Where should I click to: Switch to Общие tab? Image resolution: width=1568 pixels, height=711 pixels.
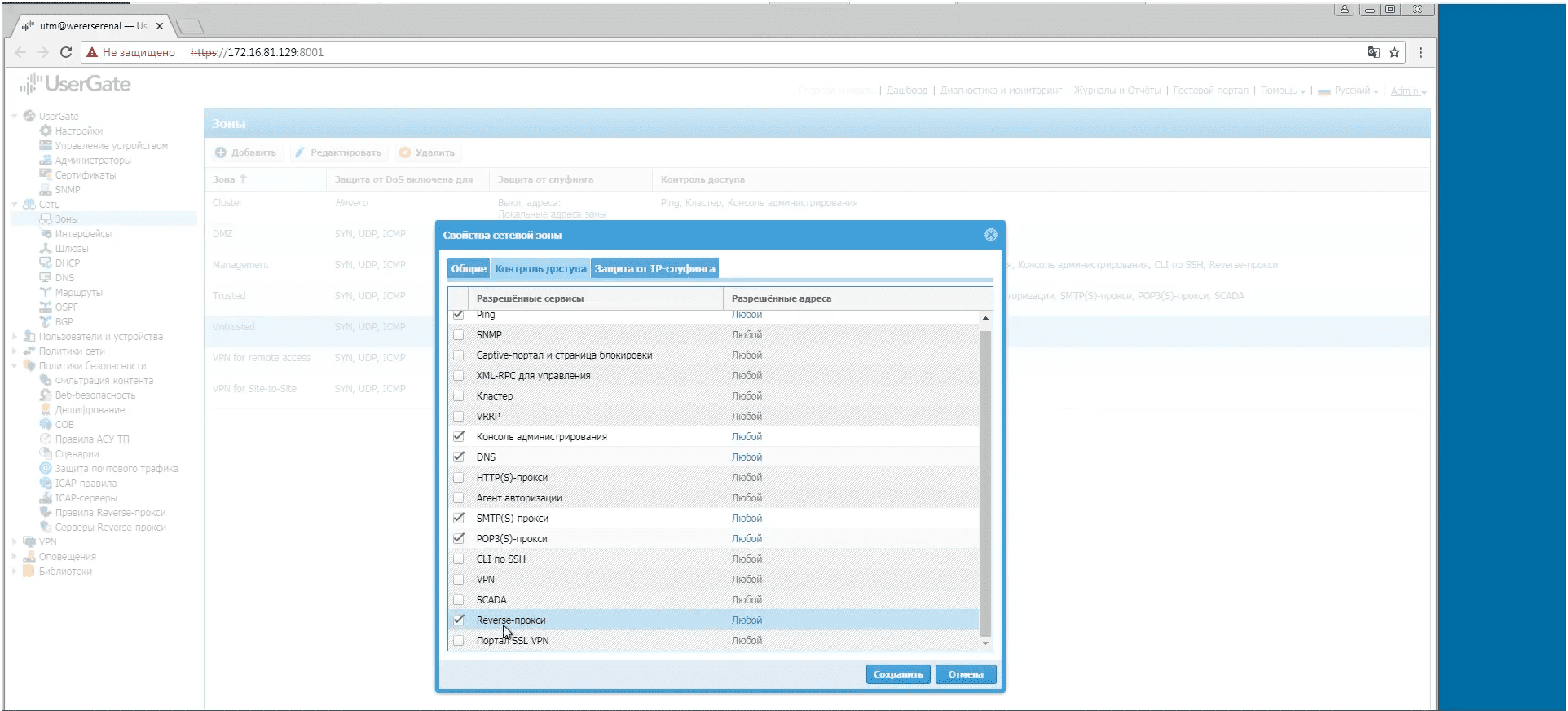point(469,269)
